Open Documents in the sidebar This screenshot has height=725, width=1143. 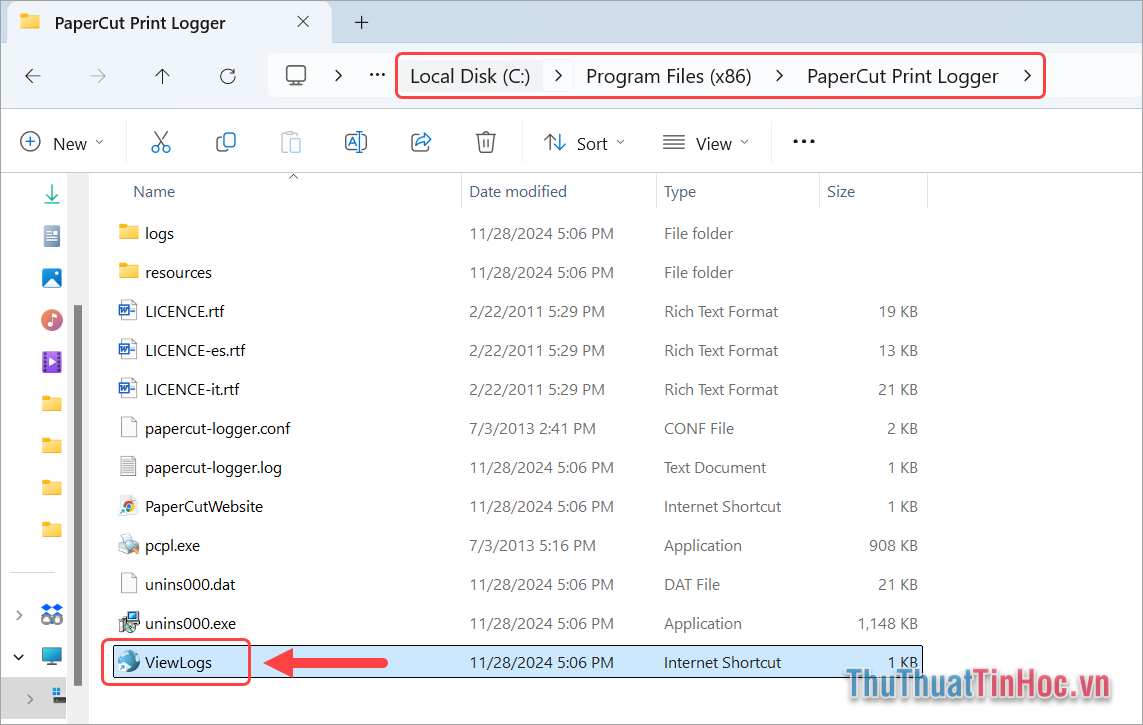[52, 236]
